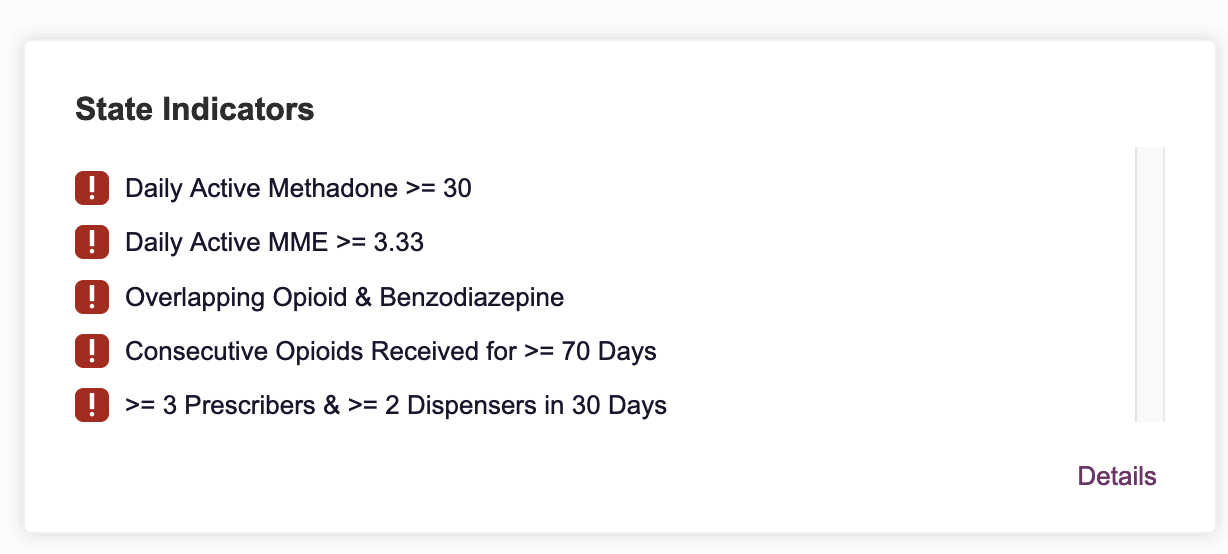Click the State Indicators heading
This screenshot has width=1228, height=554.
[195, 109]
